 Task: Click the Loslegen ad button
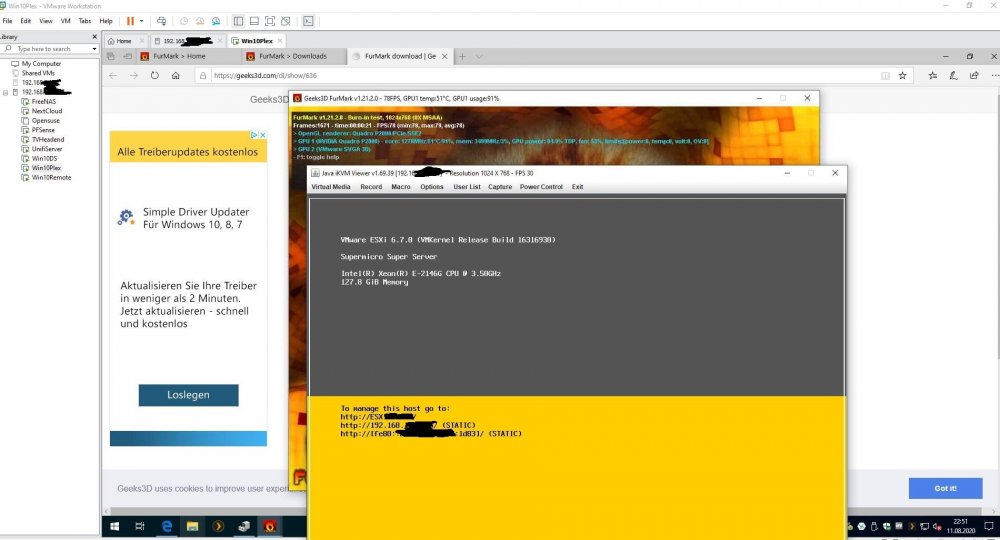coord(189,395)
